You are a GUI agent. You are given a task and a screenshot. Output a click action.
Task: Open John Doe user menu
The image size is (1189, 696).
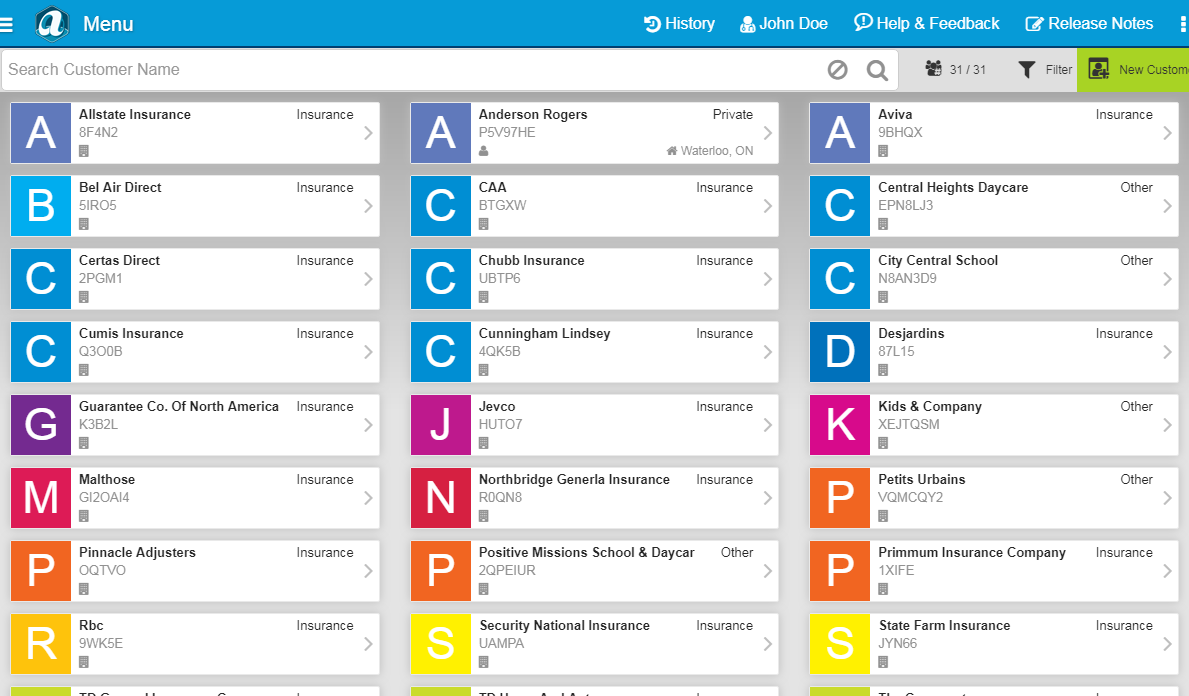(x=783, y=24)
